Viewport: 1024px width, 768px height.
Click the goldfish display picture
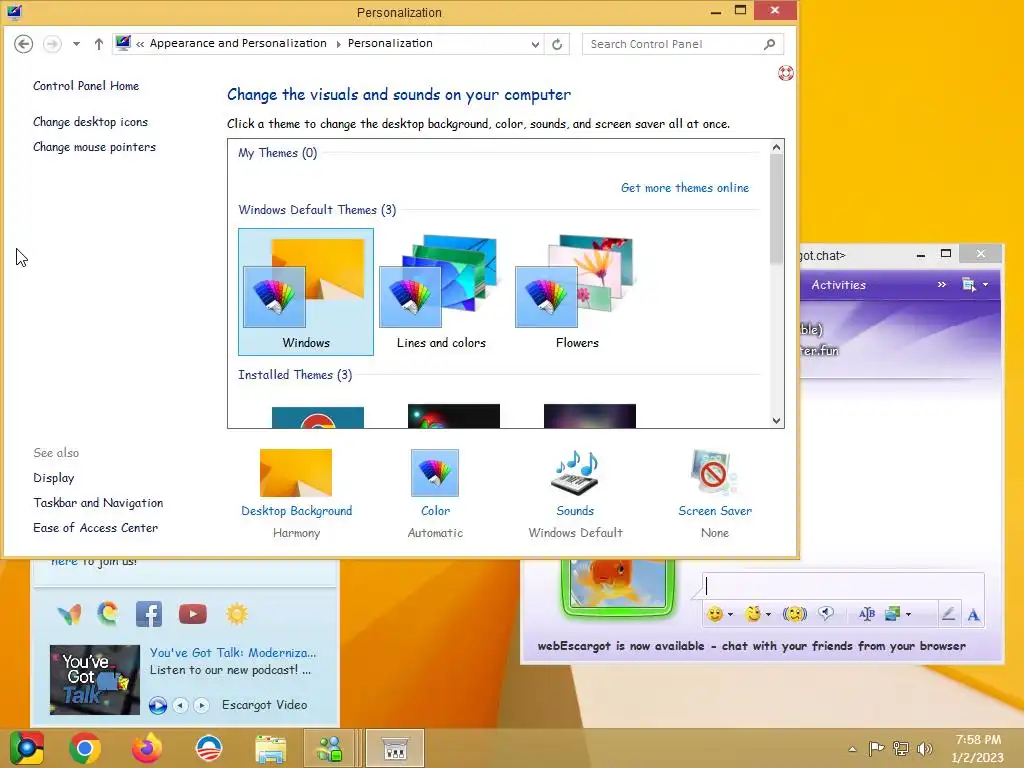(x=618, y=584)
